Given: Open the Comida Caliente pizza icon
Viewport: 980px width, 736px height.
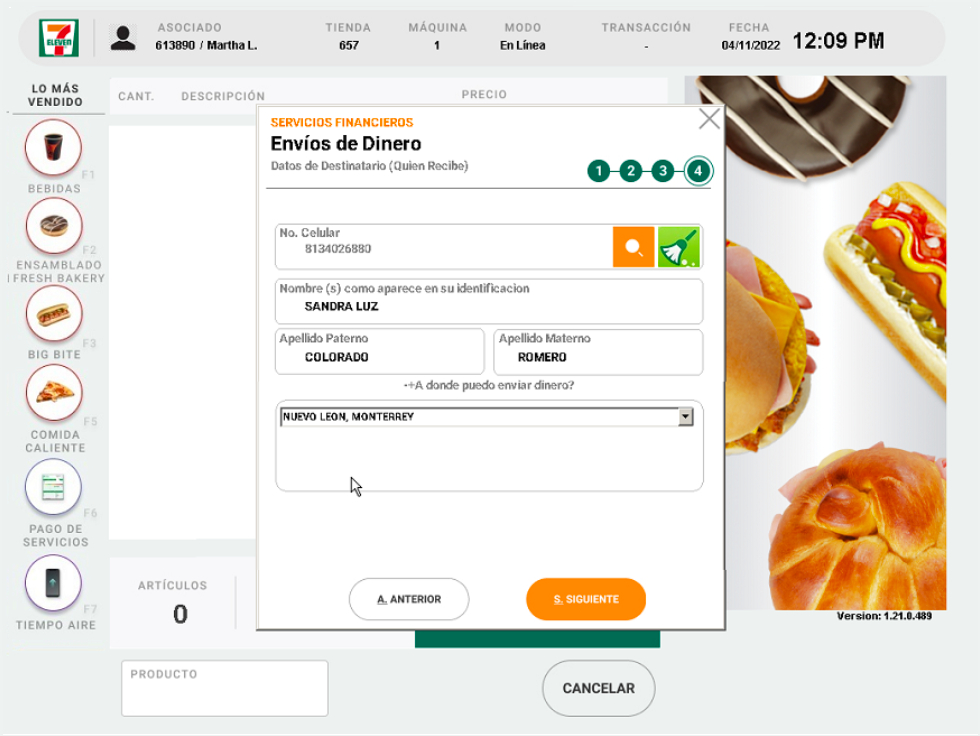Looking at the screenshot, I should click(54, 393).
